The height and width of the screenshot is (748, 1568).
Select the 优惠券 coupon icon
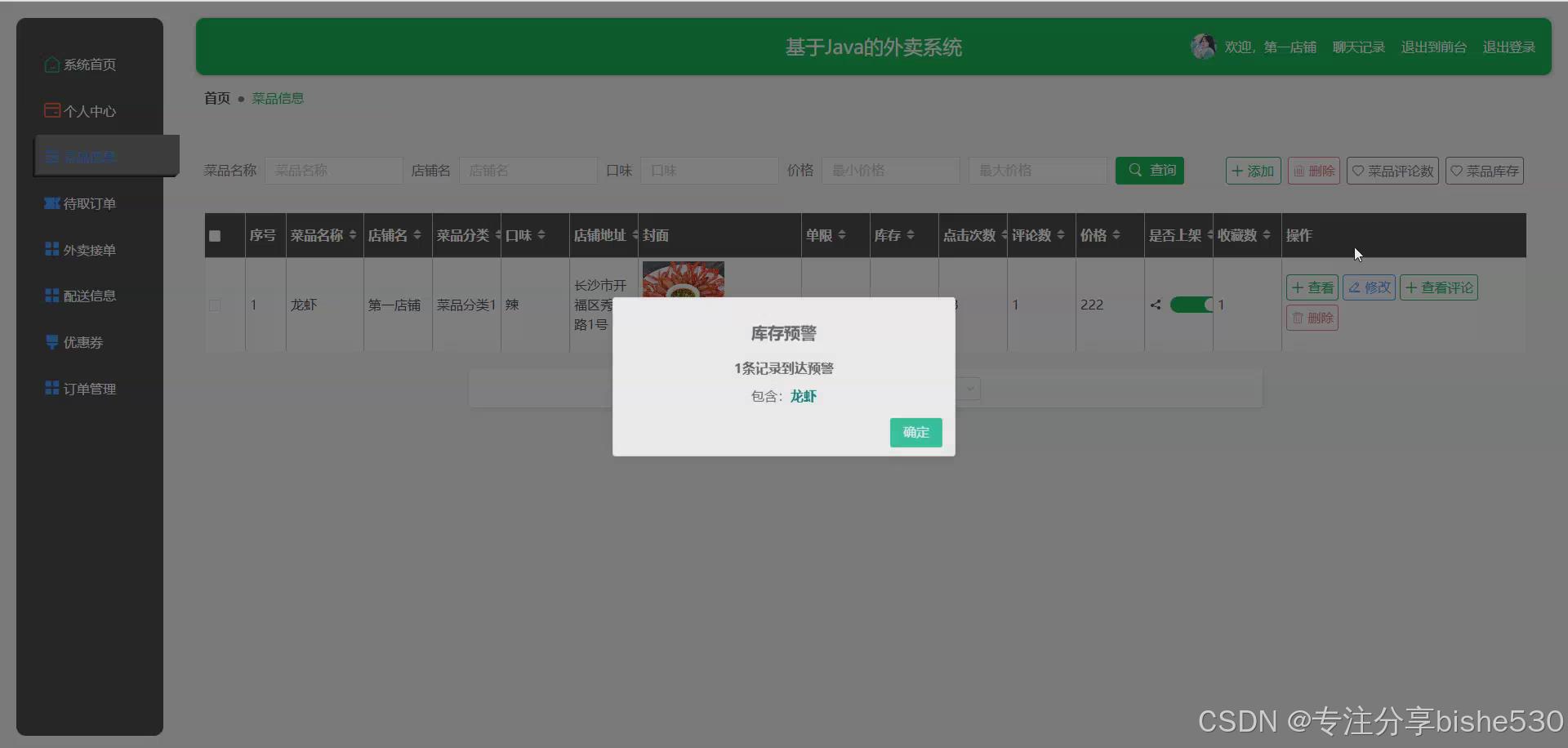point(51,341)
